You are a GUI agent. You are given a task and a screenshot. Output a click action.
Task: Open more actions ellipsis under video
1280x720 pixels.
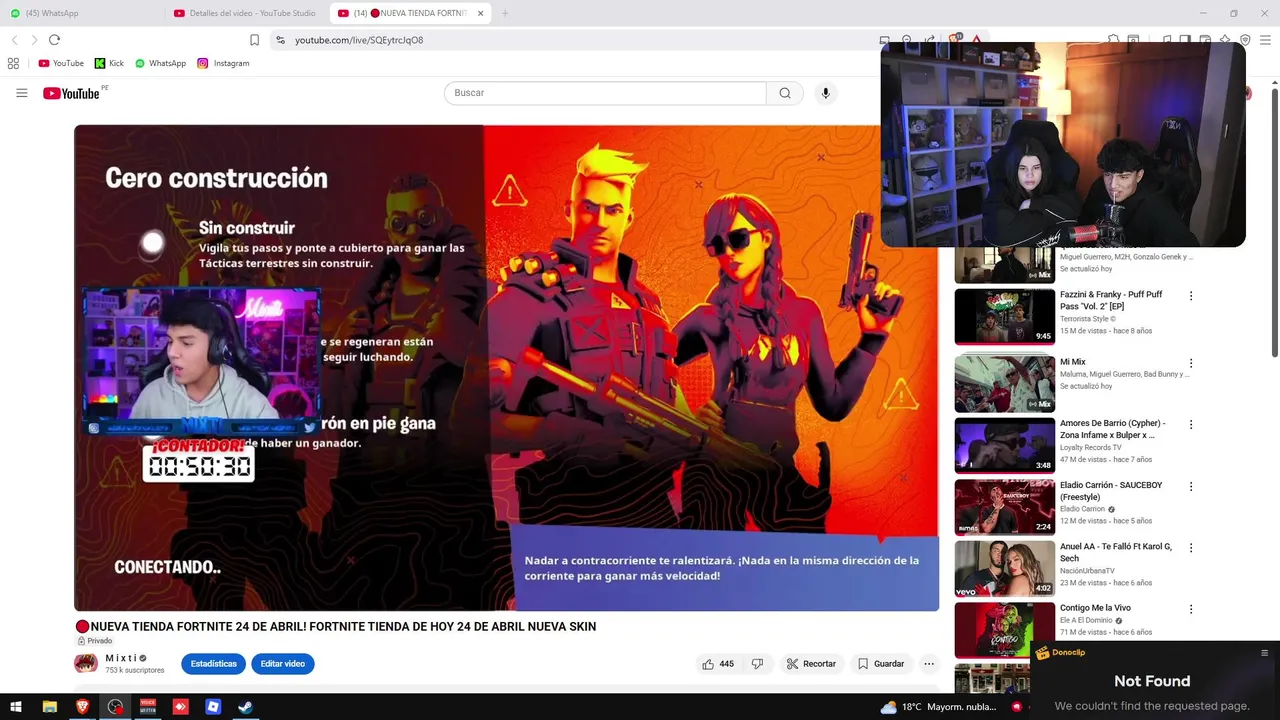(929, 664)
